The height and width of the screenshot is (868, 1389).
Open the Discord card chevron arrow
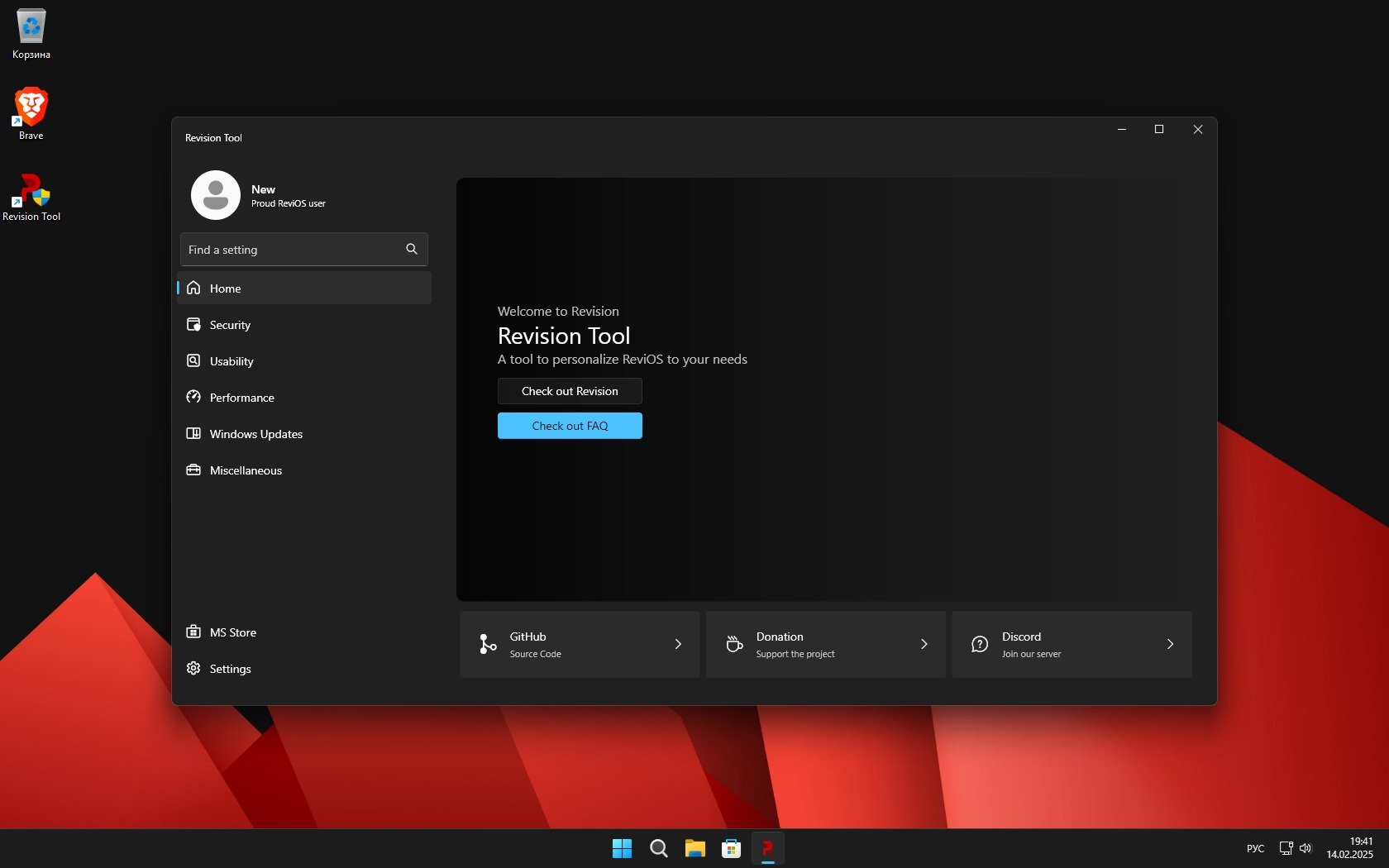1170,644
